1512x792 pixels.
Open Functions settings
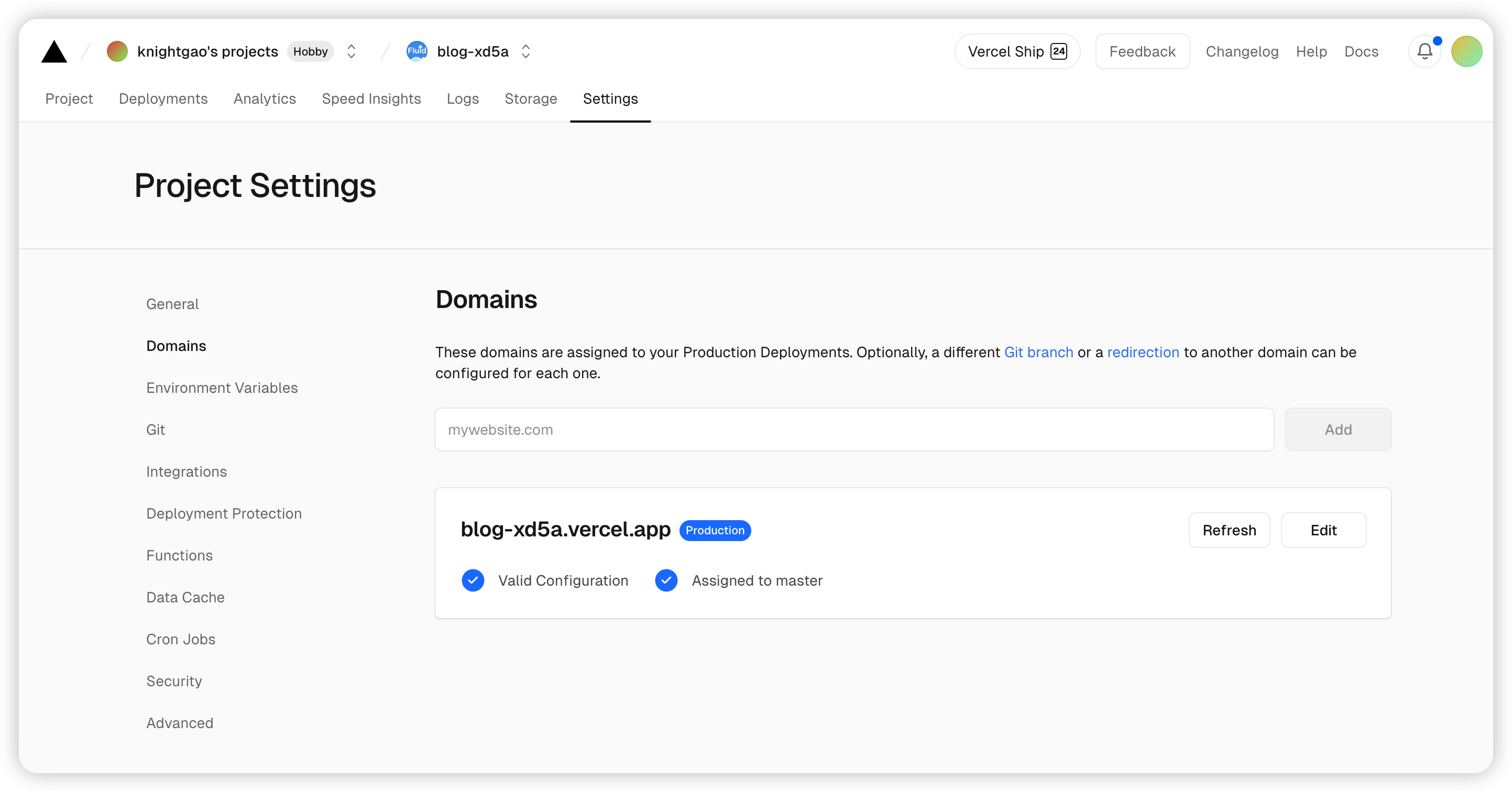click(180, 555)
